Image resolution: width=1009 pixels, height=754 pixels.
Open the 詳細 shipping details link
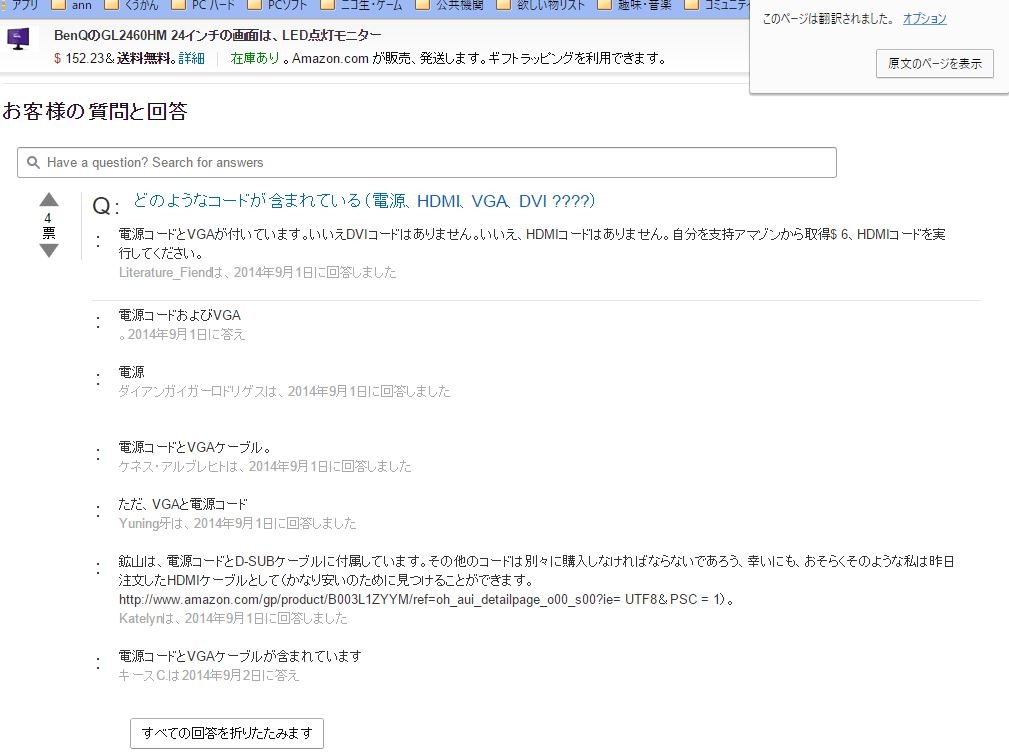coord(191,59)
